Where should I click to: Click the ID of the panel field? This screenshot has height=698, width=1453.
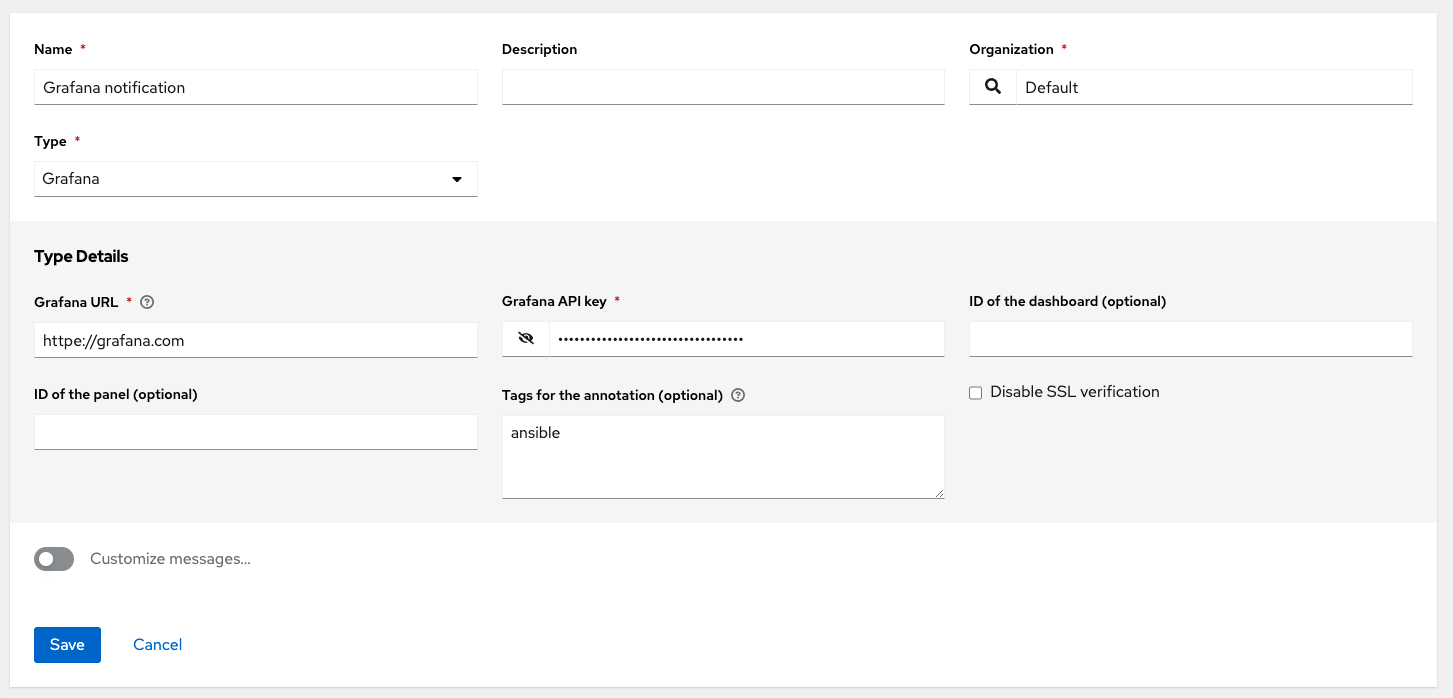pyautogui.click(x=255, y=431)
